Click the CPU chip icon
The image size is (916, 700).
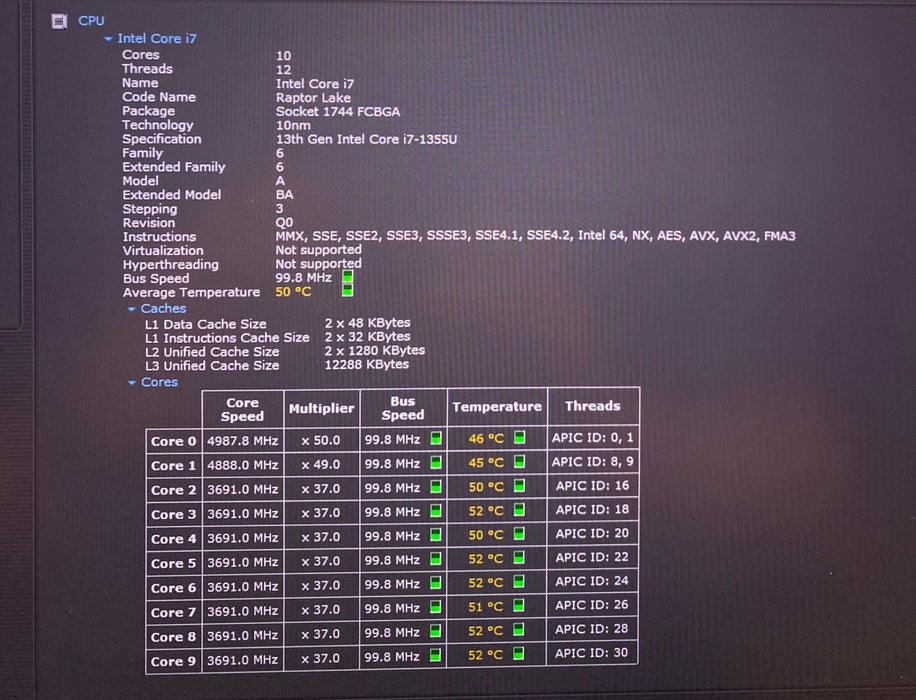[x=59, y=22]
